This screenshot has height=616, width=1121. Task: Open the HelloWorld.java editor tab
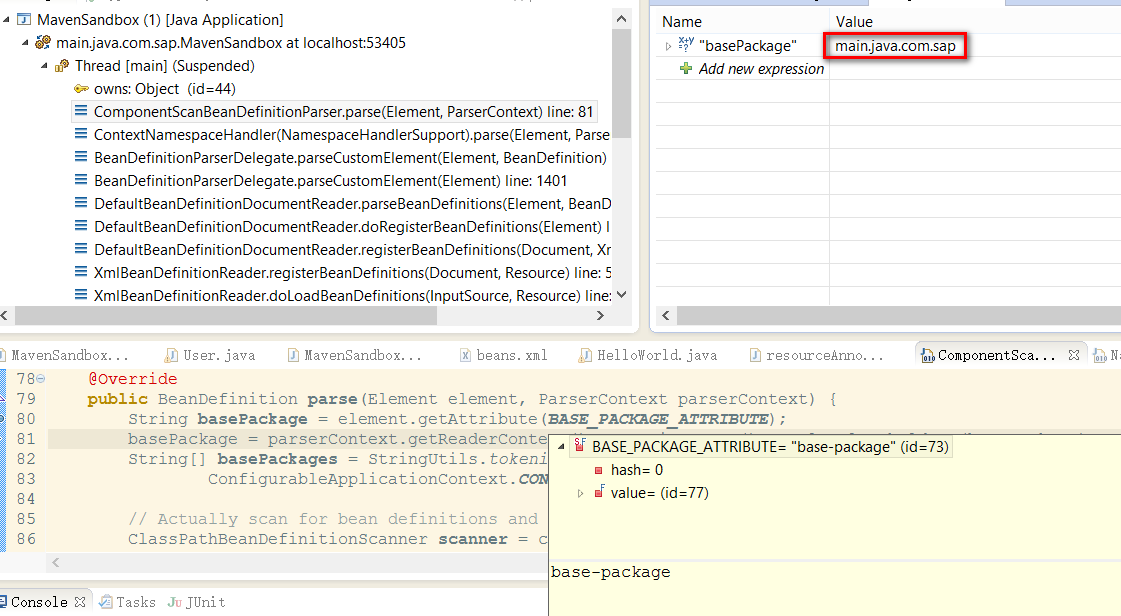[648, 355]
